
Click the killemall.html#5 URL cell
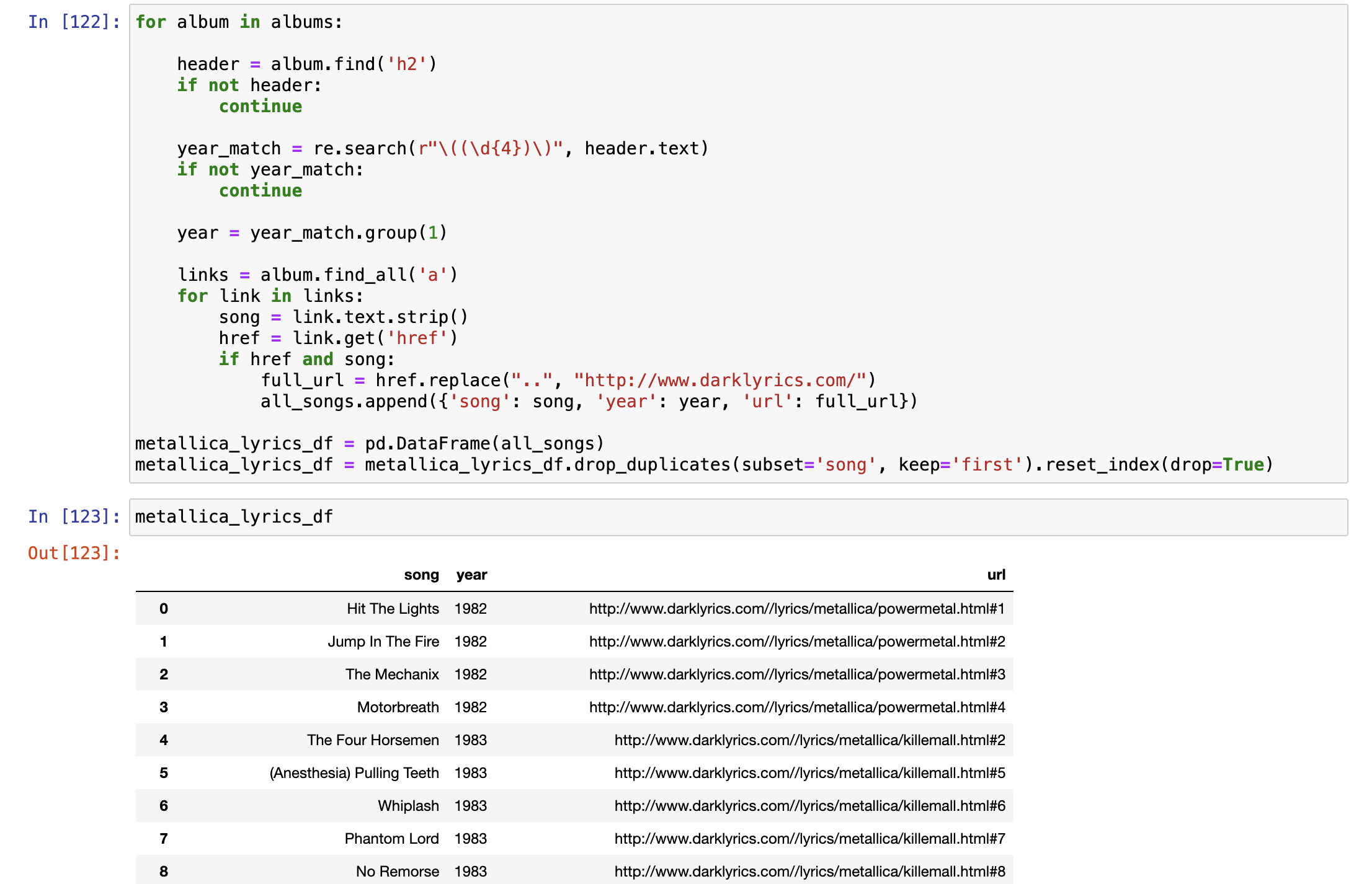tap(810, 773)
